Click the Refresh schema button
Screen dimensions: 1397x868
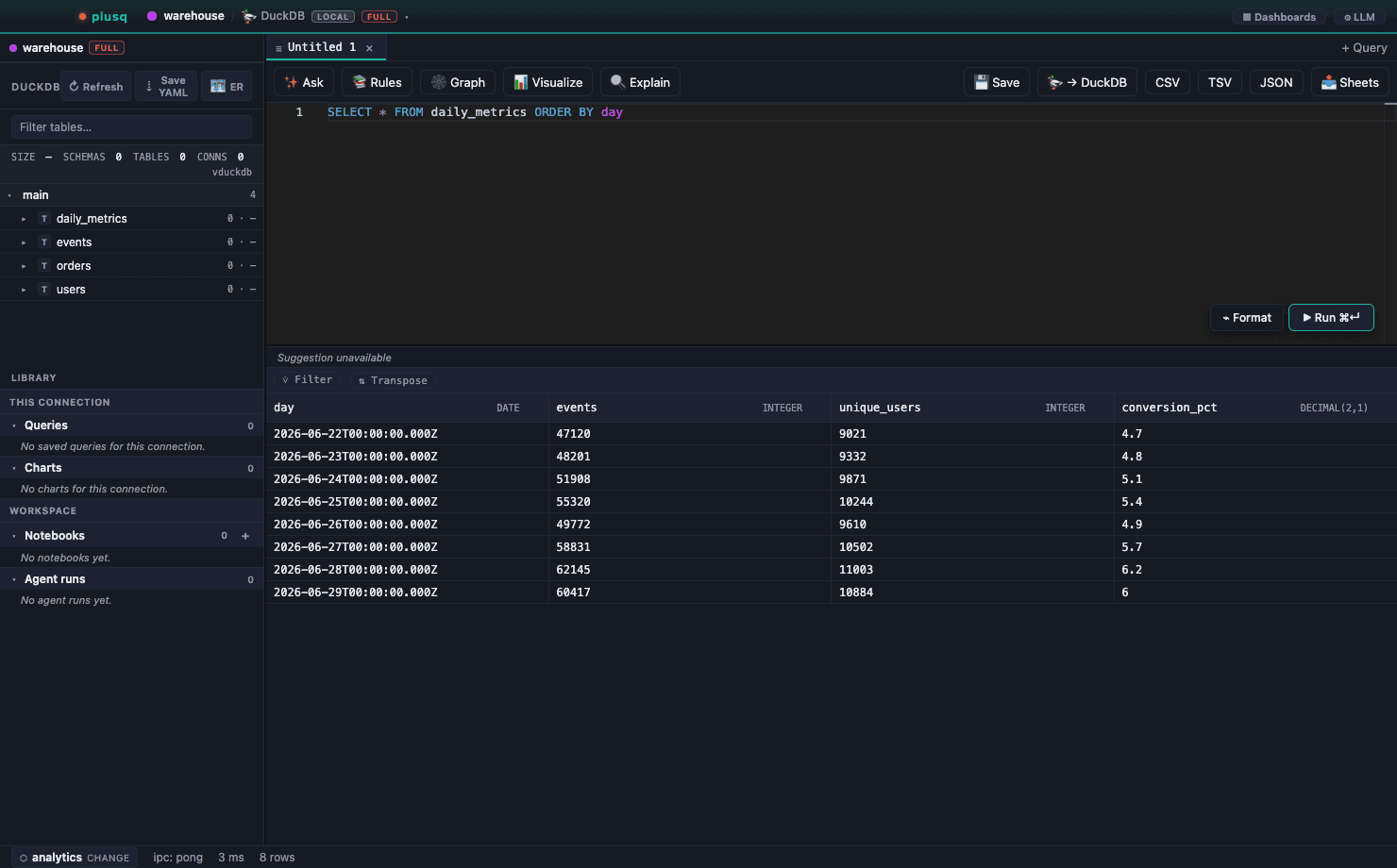96,86
